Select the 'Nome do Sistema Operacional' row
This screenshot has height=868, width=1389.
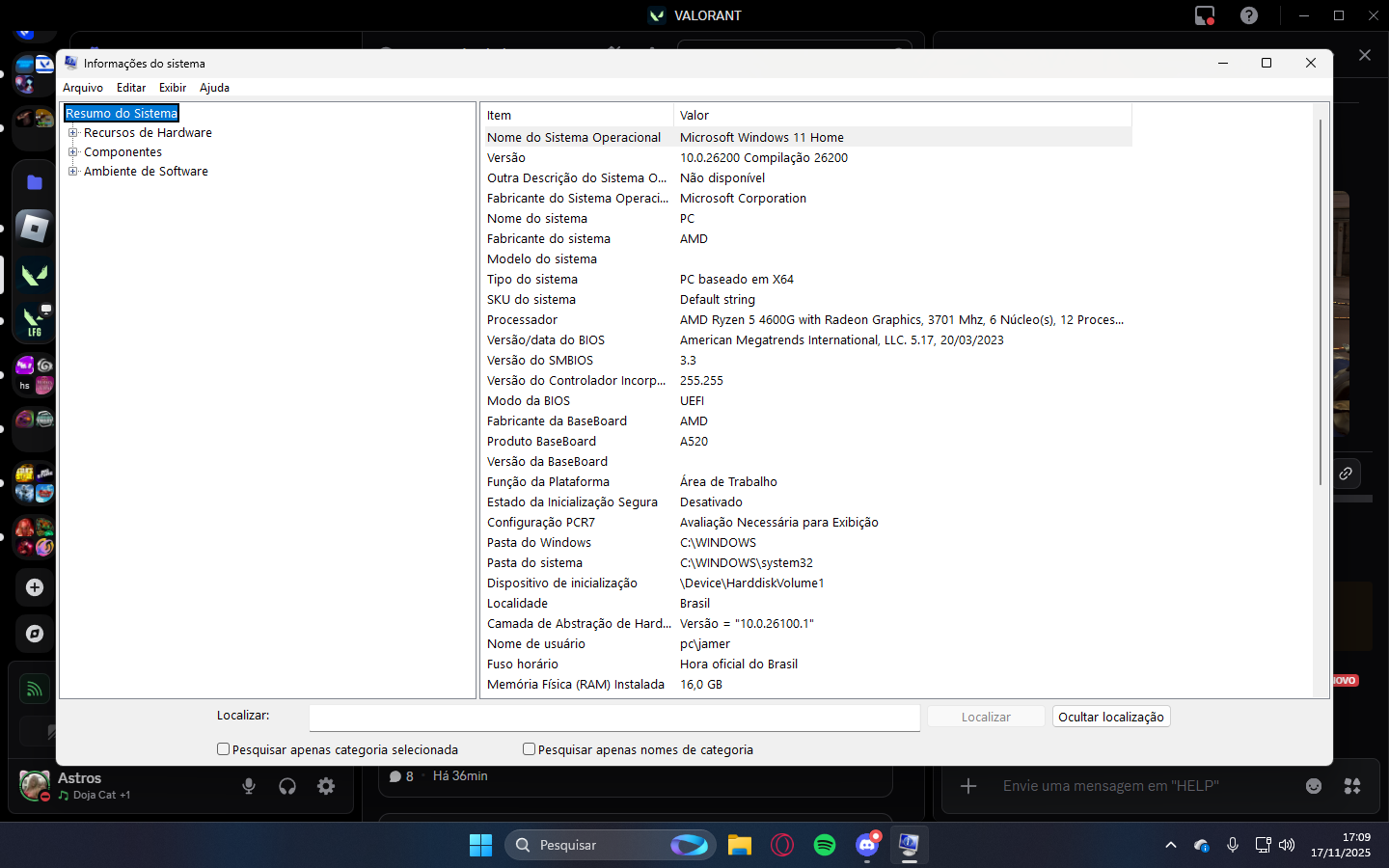click(x=806, y=138)
